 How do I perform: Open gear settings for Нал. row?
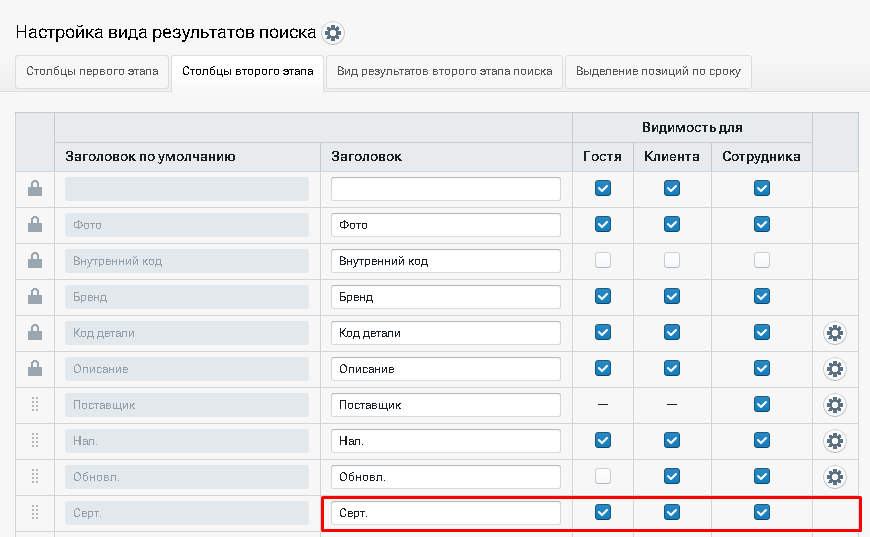[834, 441]
